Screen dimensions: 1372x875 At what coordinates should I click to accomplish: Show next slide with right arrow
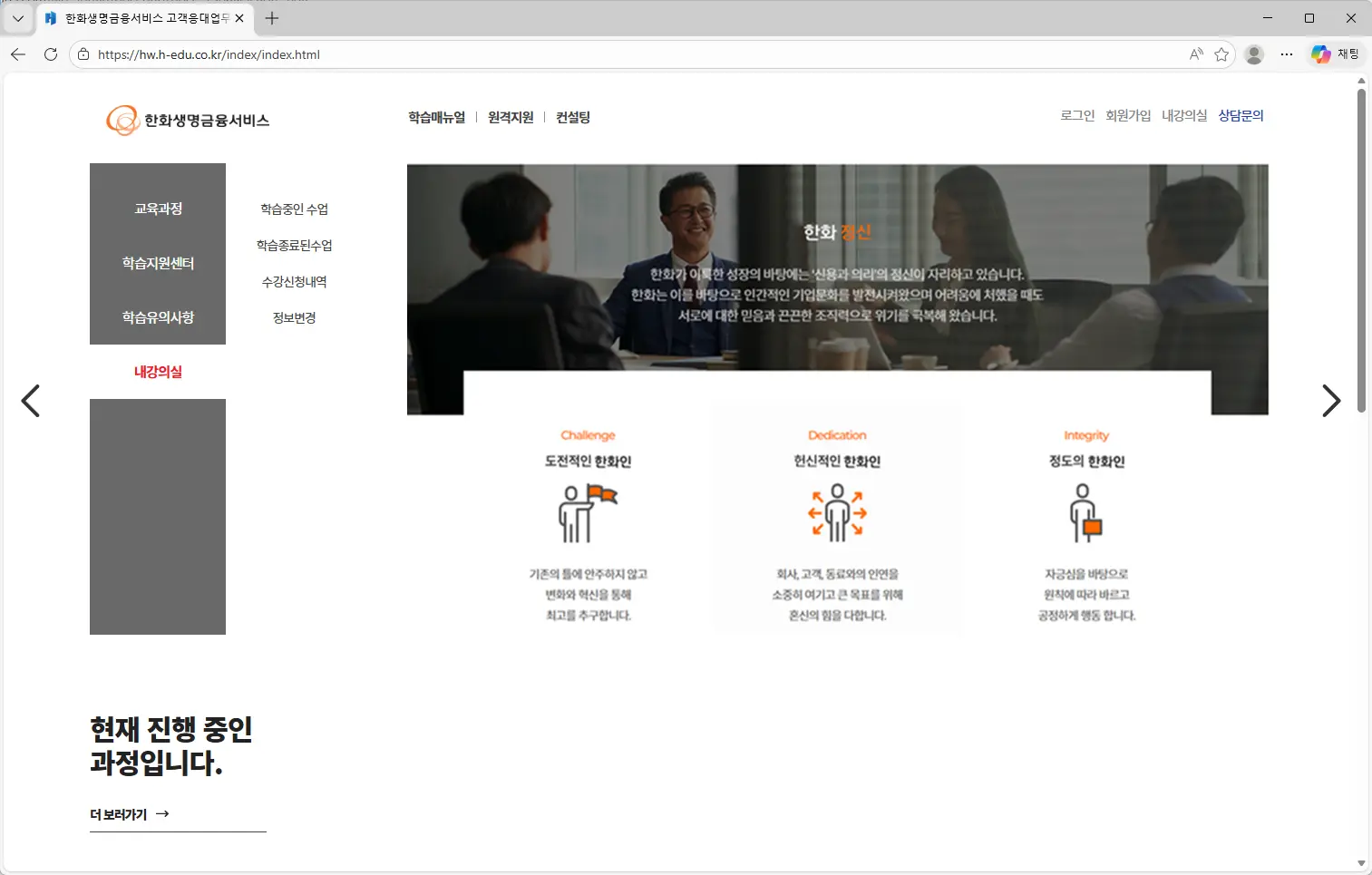[1331, 401]
